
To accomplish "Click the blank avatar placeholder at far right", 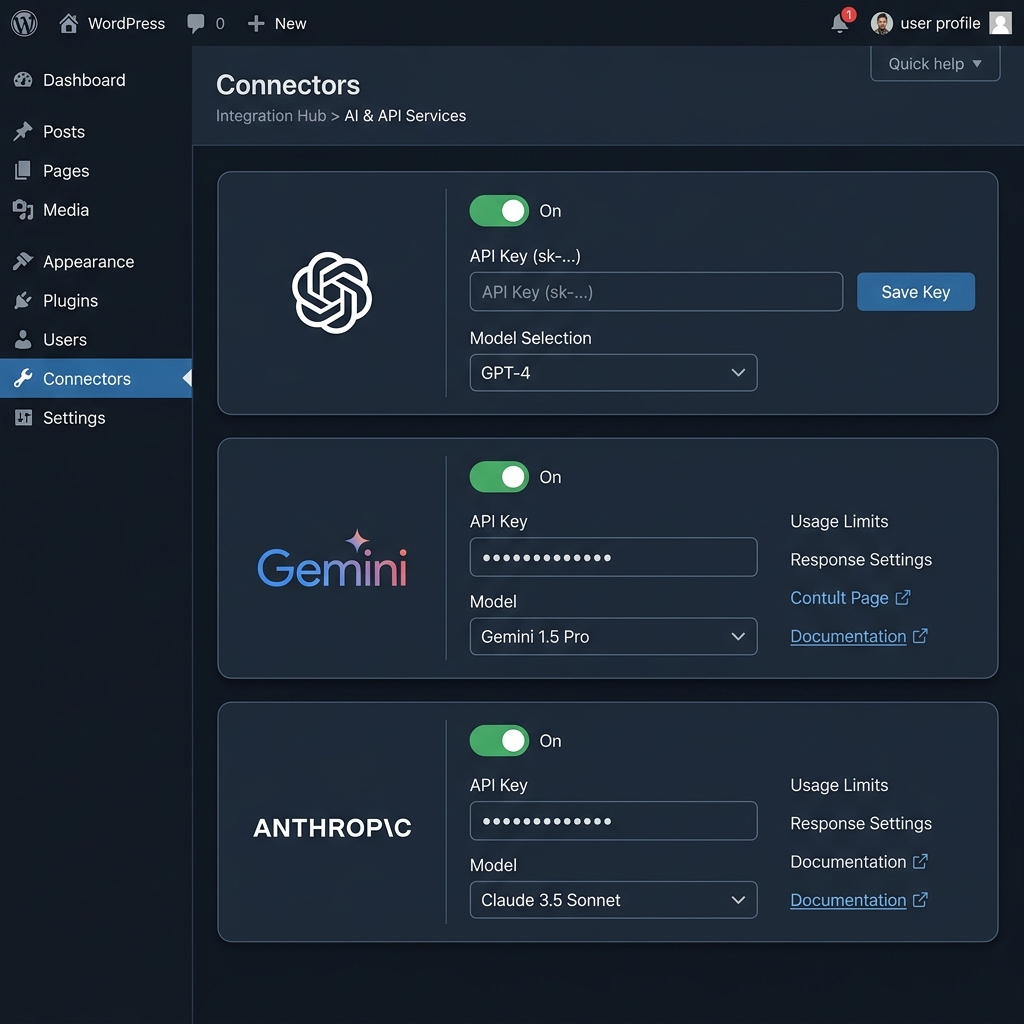I will point(1000,23).
